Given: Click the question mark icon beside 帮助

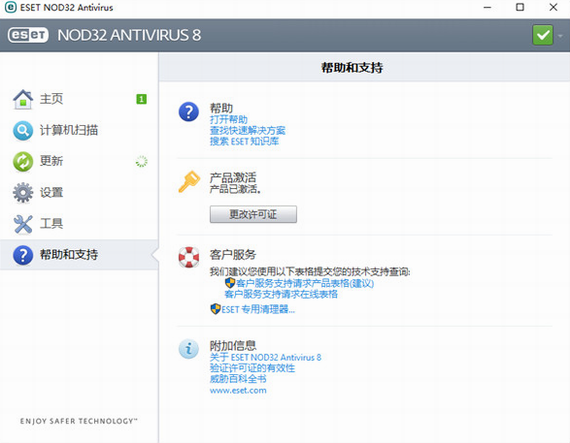Looking at the screenshot, I should [x=189, y=112].
